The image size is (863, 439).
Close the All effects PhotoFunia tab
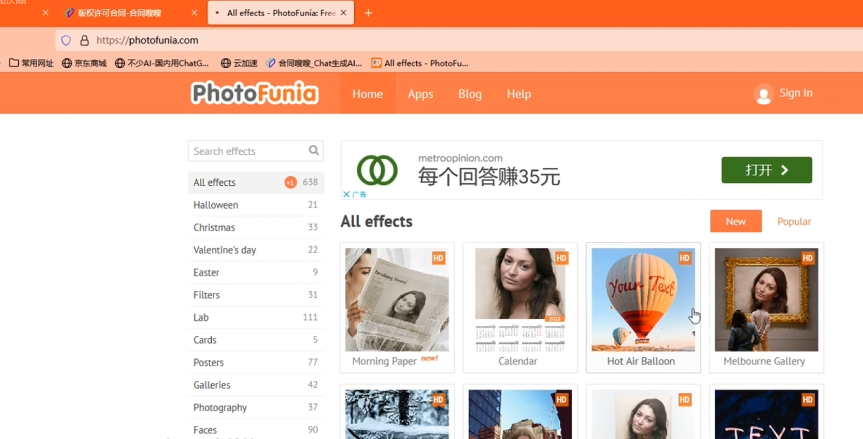pos(345,13)
